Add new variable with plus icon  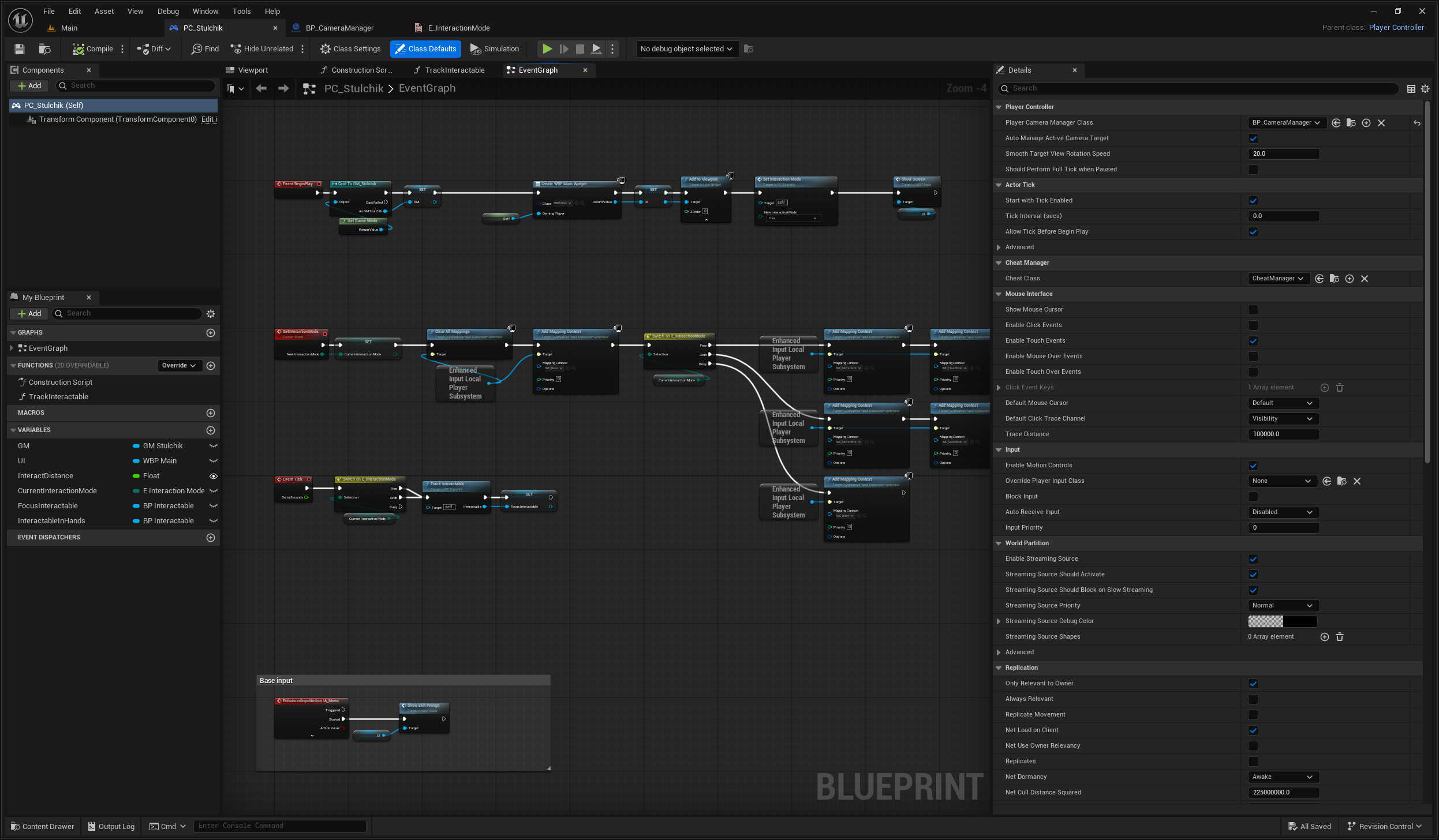(x=211, y=430)
